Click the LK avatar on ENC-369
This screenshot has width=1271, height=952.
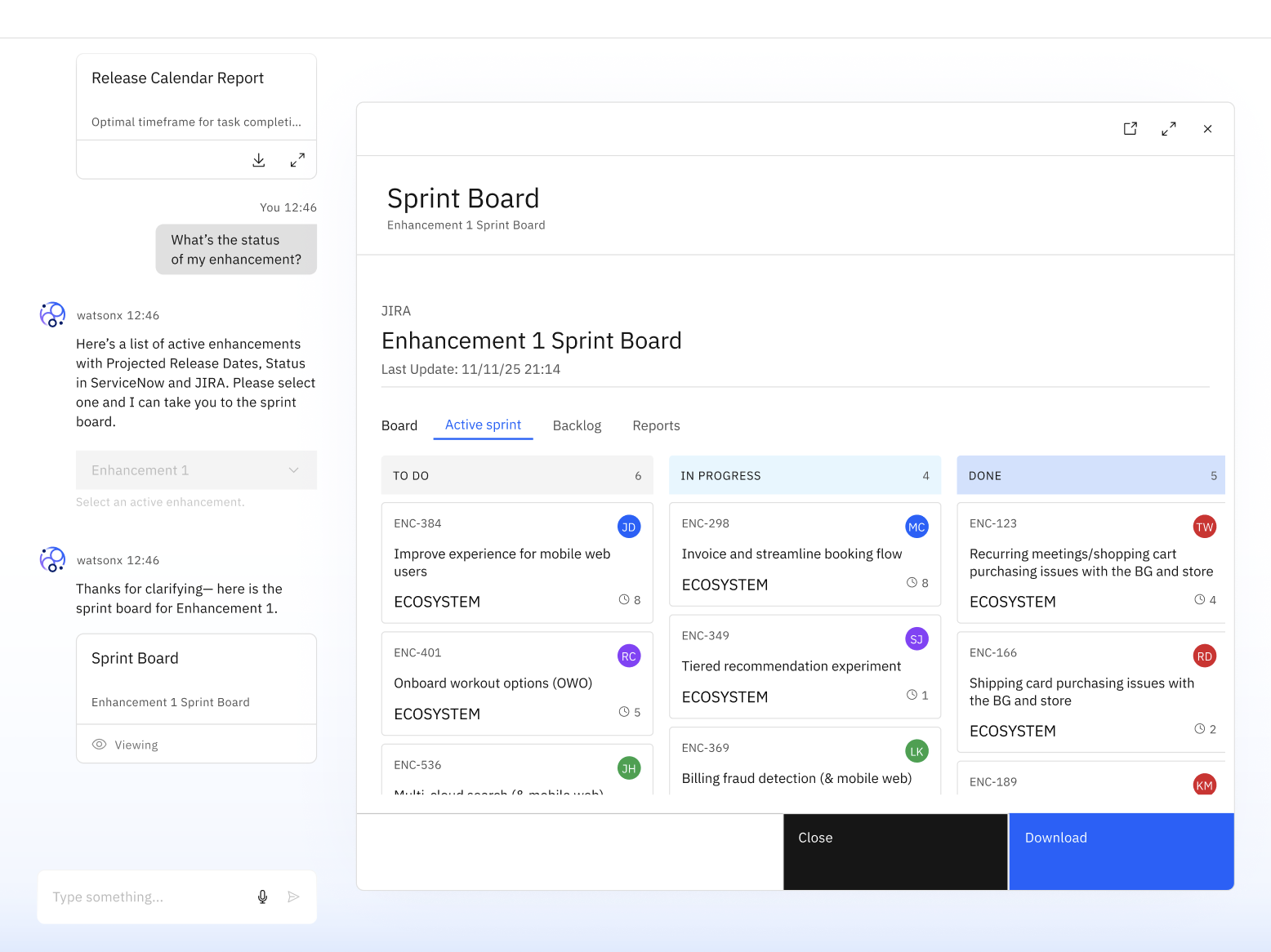[916, 751]
